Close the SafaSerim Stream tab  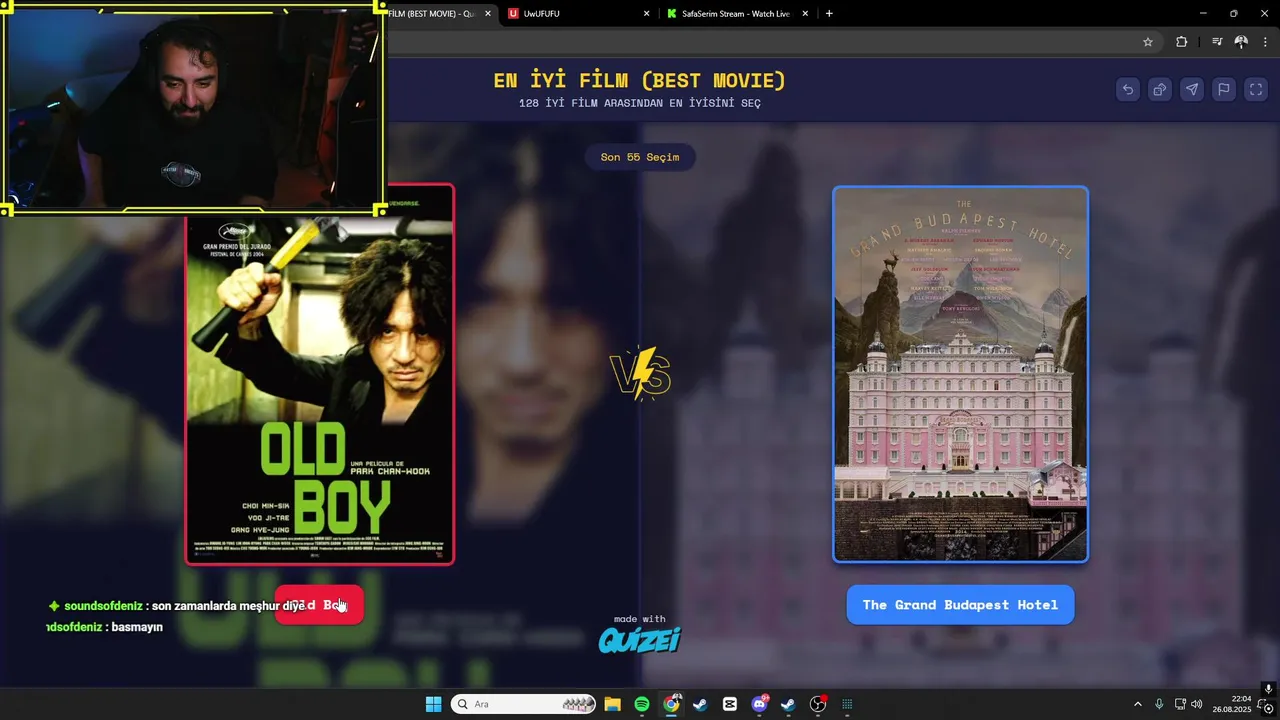coord(806,14)
